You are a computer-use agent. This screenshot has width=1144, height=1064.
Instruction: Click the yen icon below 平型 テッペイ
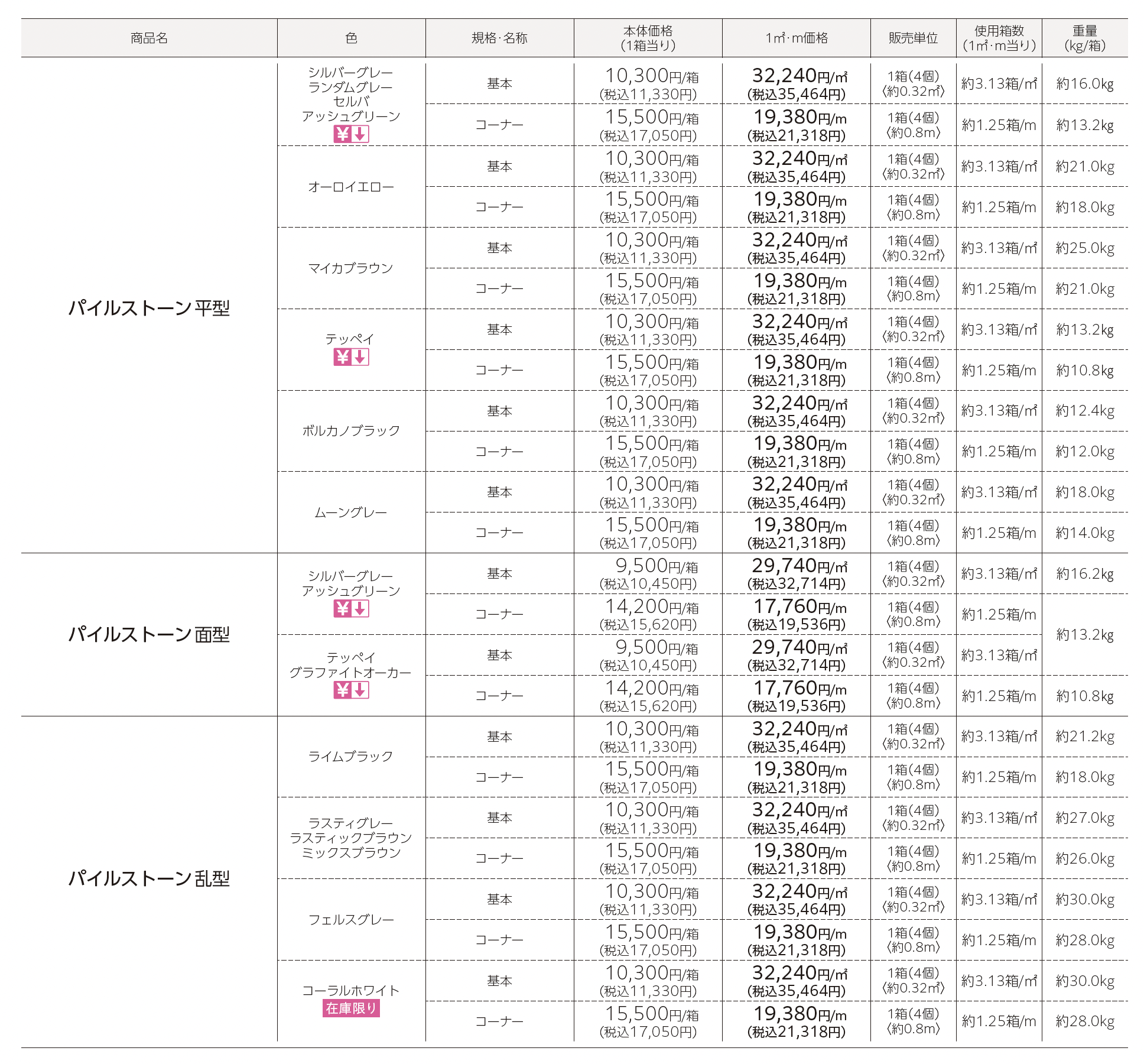pos(343,357)
